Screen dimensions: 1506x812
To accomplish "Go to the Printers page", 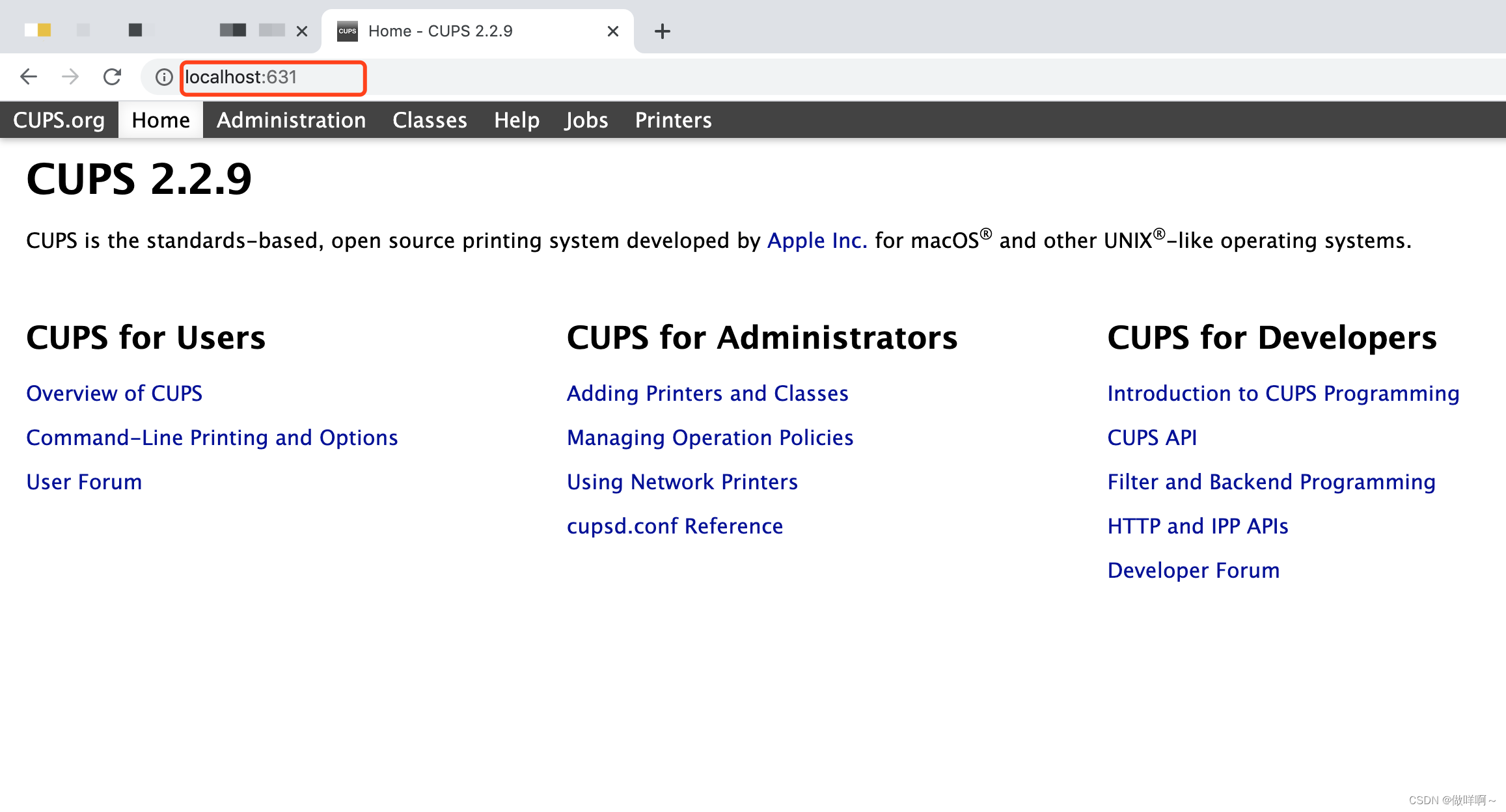I will point(673,120).
